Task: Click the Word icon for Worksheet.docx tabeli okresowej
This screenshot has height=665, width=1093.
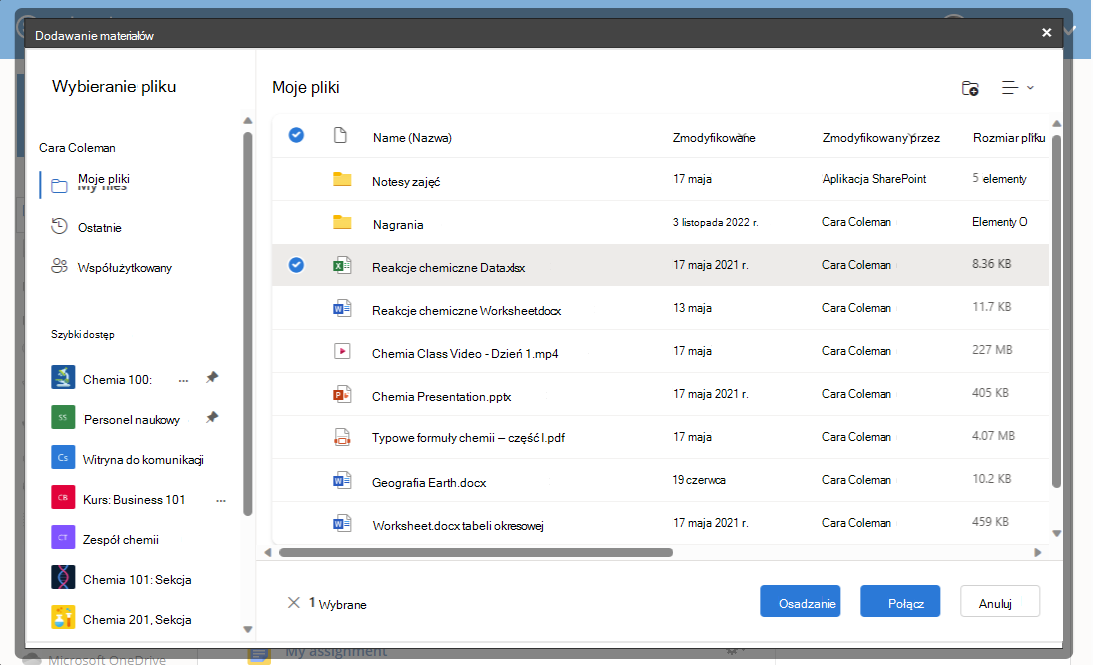Action: coord(342,523)
